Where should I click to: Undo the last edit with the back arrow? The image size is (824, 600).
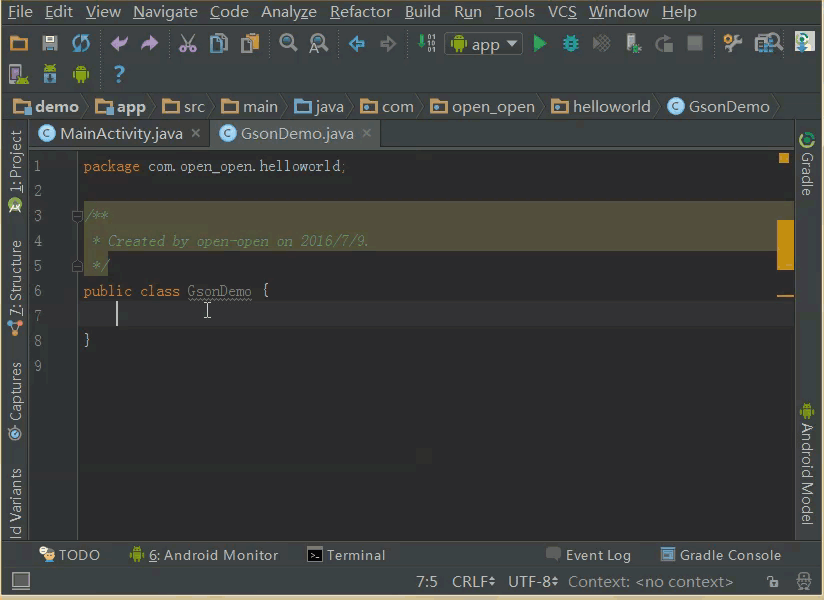[118, 42]
